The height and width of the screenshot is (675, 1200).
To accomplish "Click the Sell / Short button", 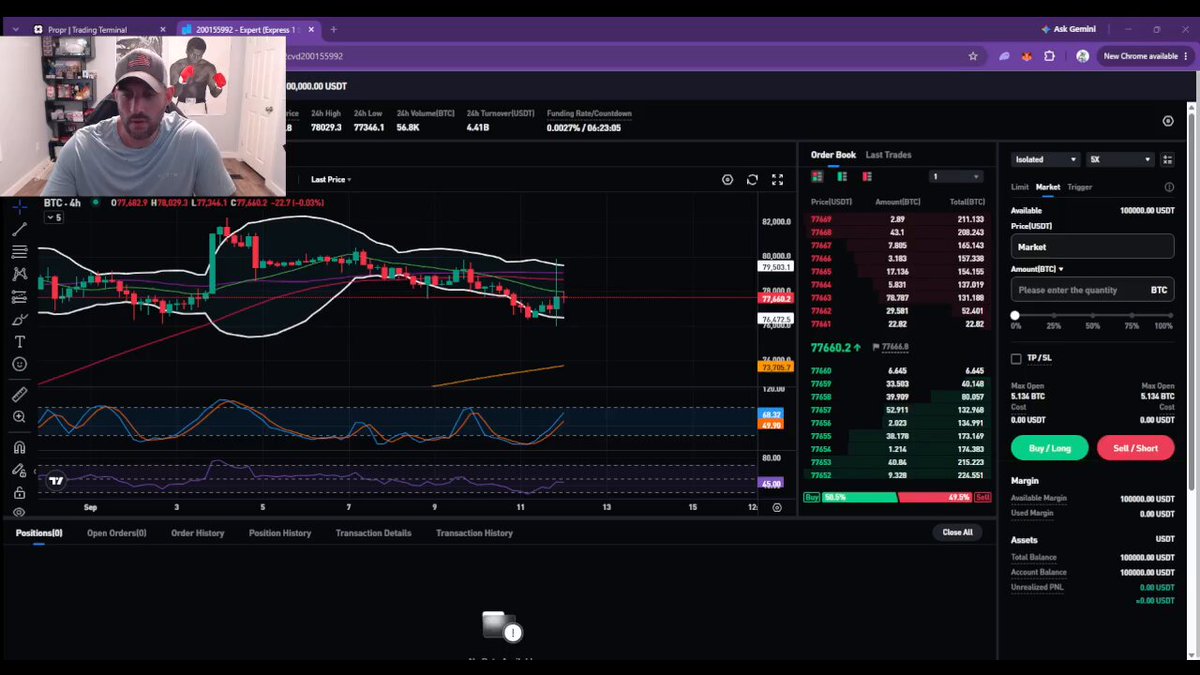I will (1135, 448).
